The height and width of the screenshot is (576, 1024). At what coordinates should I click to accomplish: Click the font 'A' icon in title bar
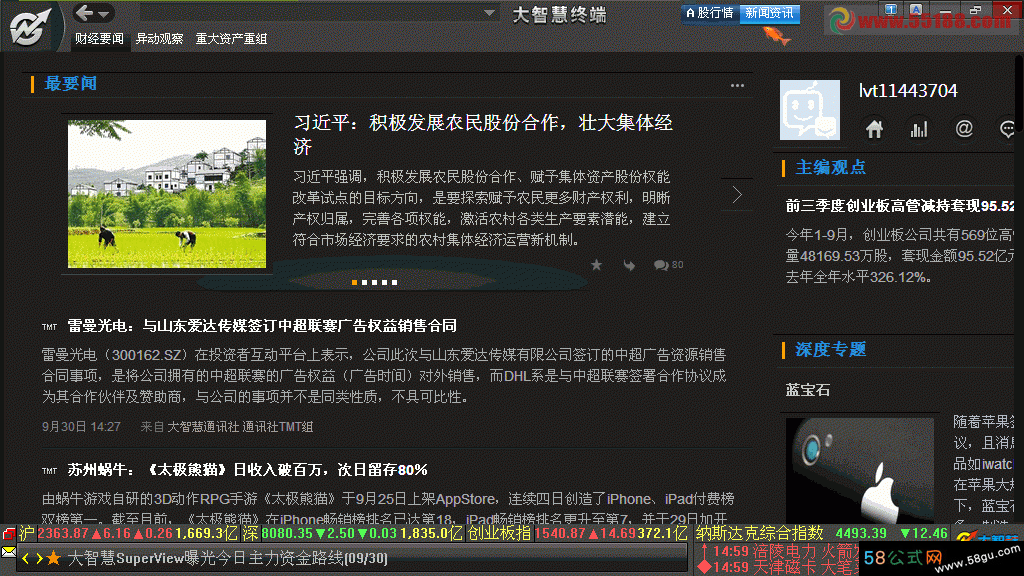click(x=916, y=10)
